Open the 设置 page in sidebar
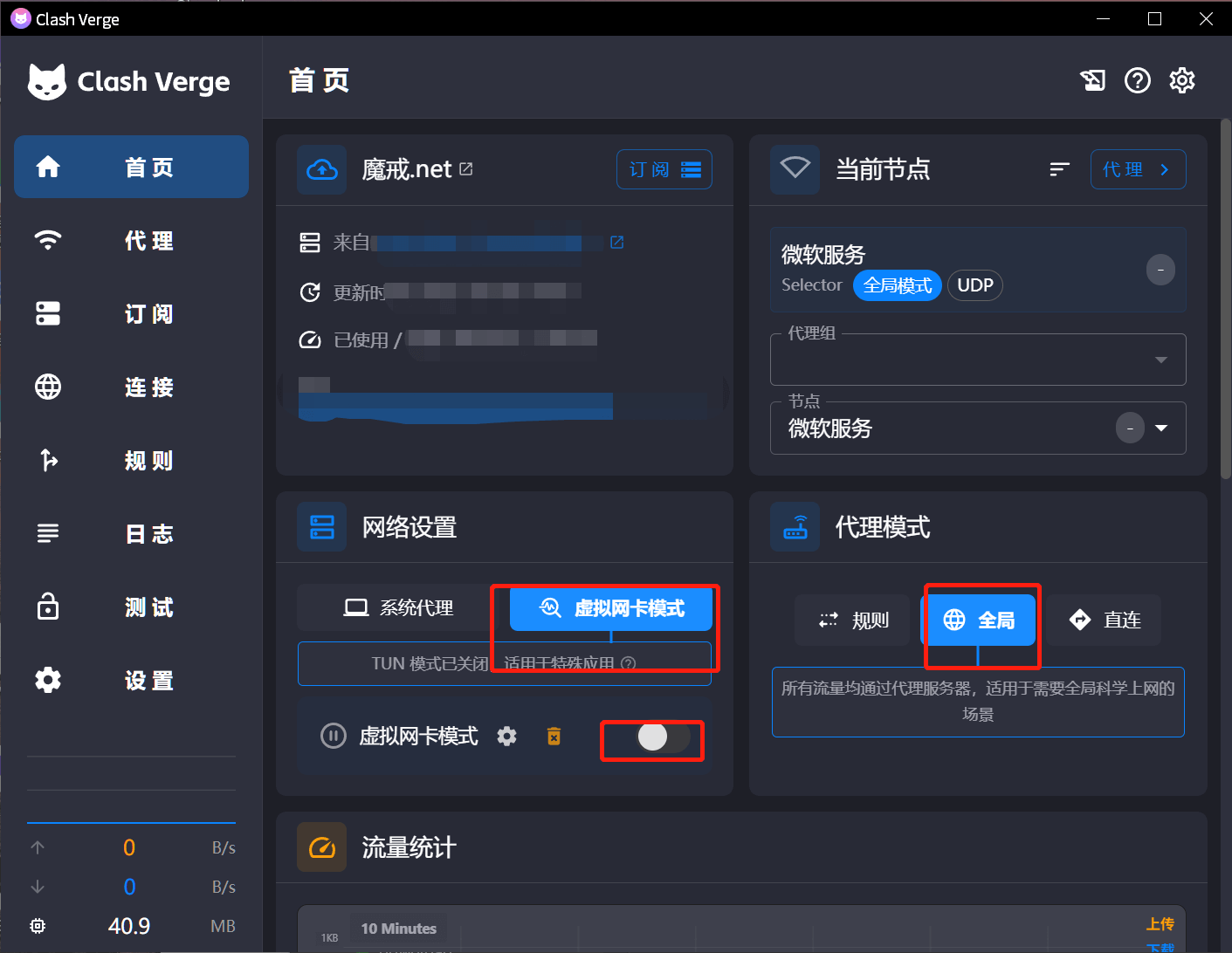The image size is (1232, 953). click(131, 680)
